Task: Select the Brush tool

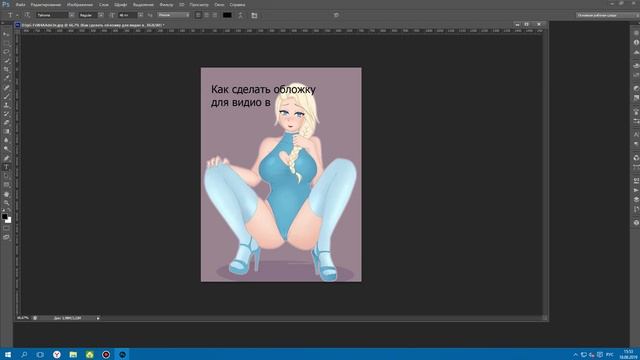Action: click(6, 96)
